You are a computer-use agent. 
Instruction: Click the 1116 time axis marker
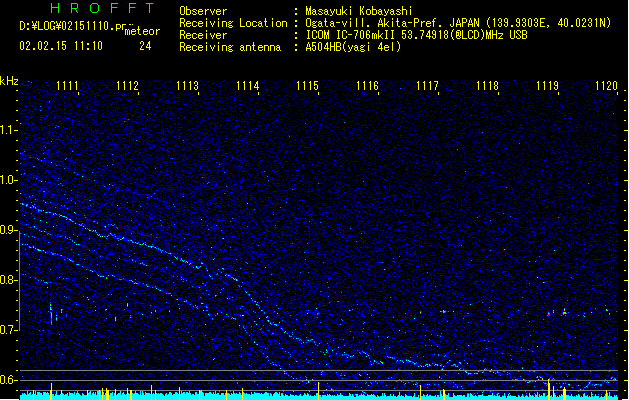[367, 86]
